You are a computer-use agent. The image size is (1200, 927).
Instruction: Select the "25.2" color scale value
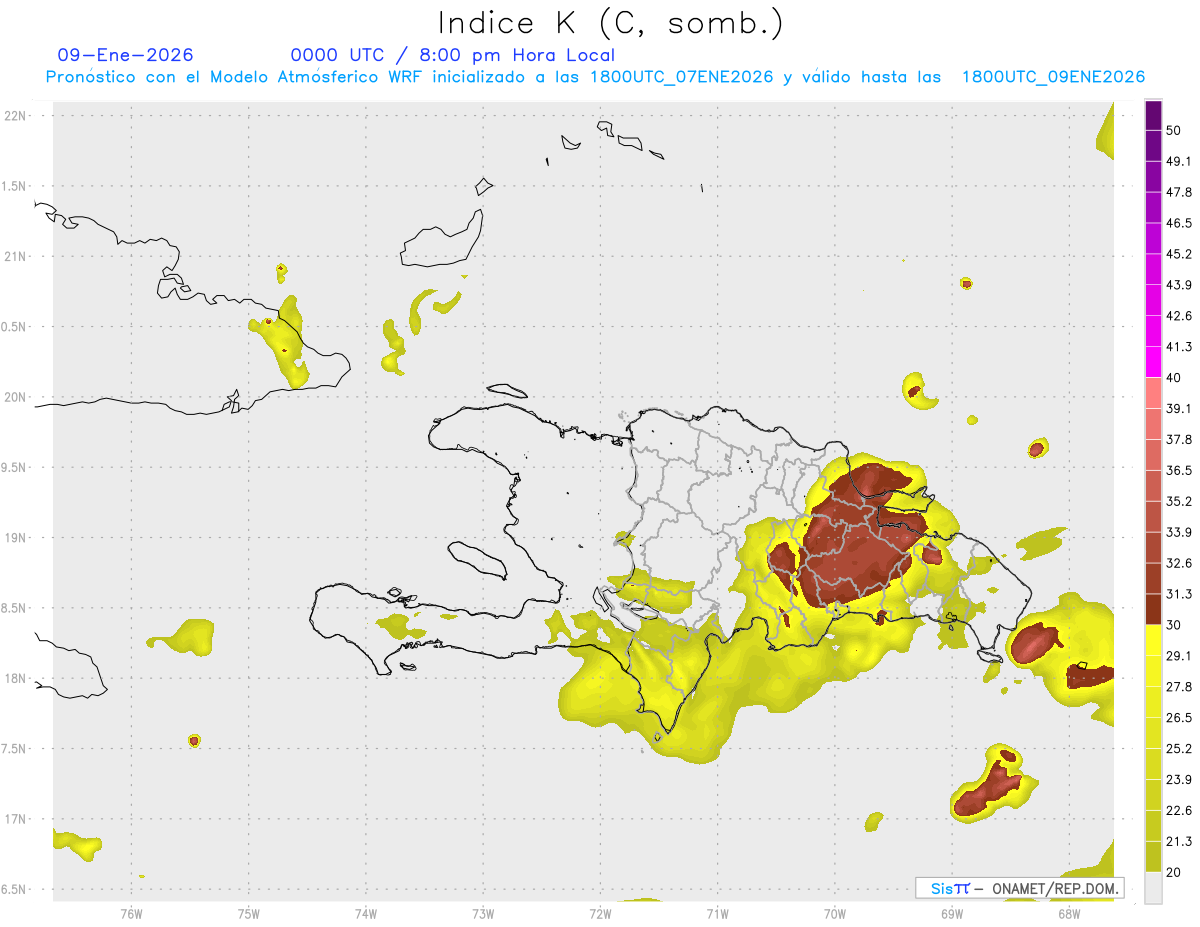(x=1179, y=749)
